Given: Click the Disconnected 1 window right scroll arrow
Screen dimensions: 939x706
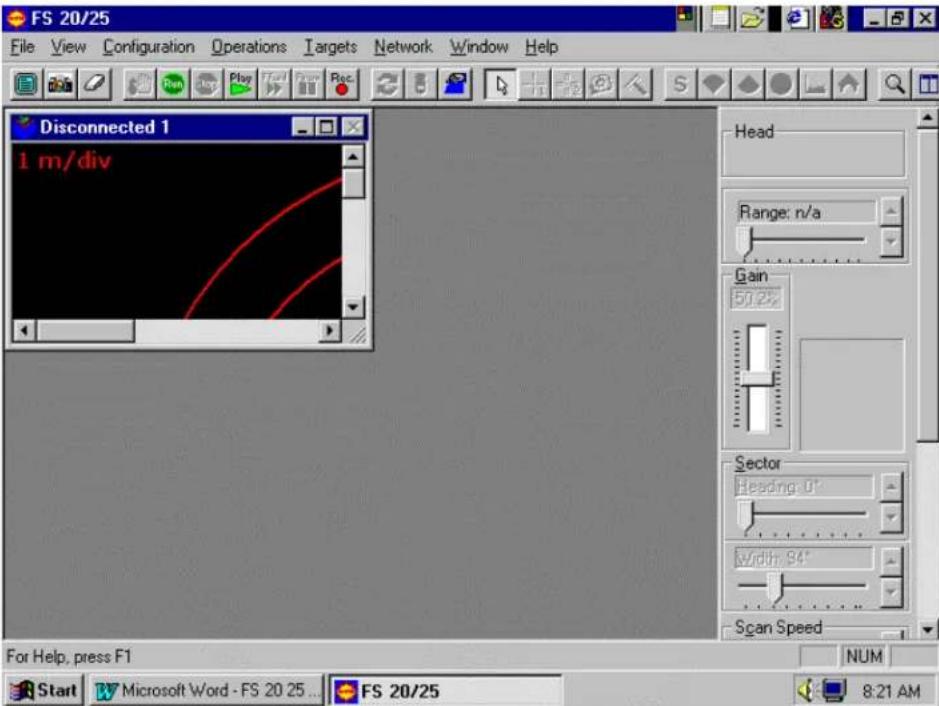Looking at the screenshot, I should point(329,330).
